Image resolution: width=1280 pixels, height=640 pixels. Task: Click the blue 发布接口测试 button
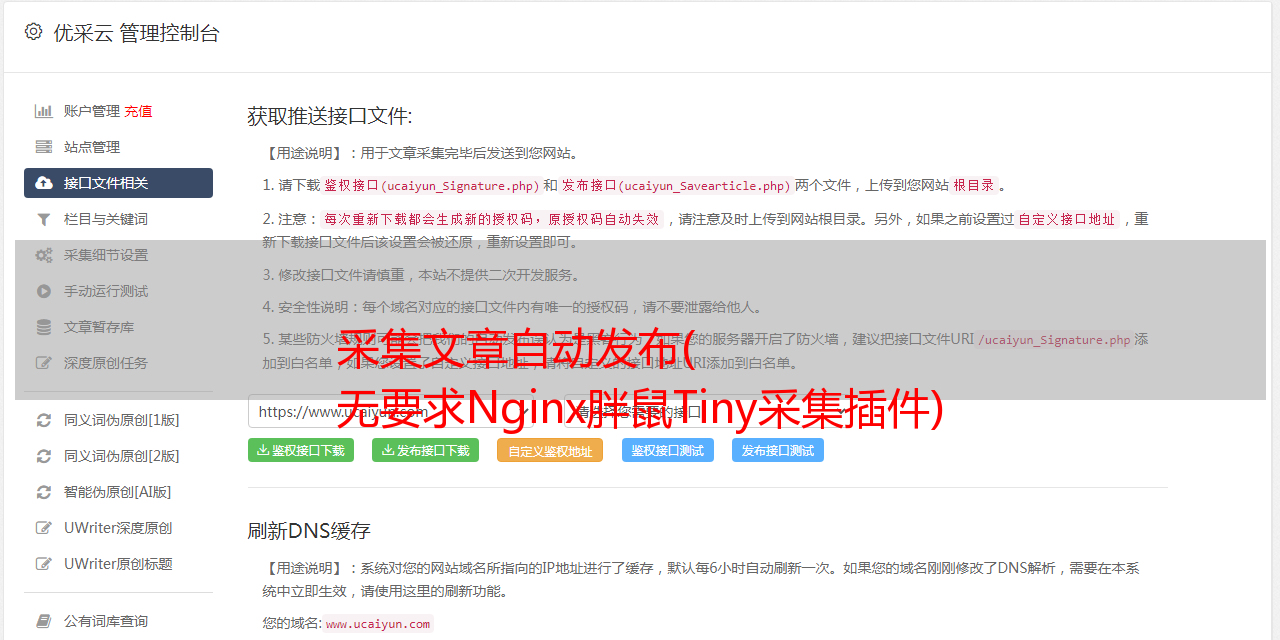tap(778, 450)
